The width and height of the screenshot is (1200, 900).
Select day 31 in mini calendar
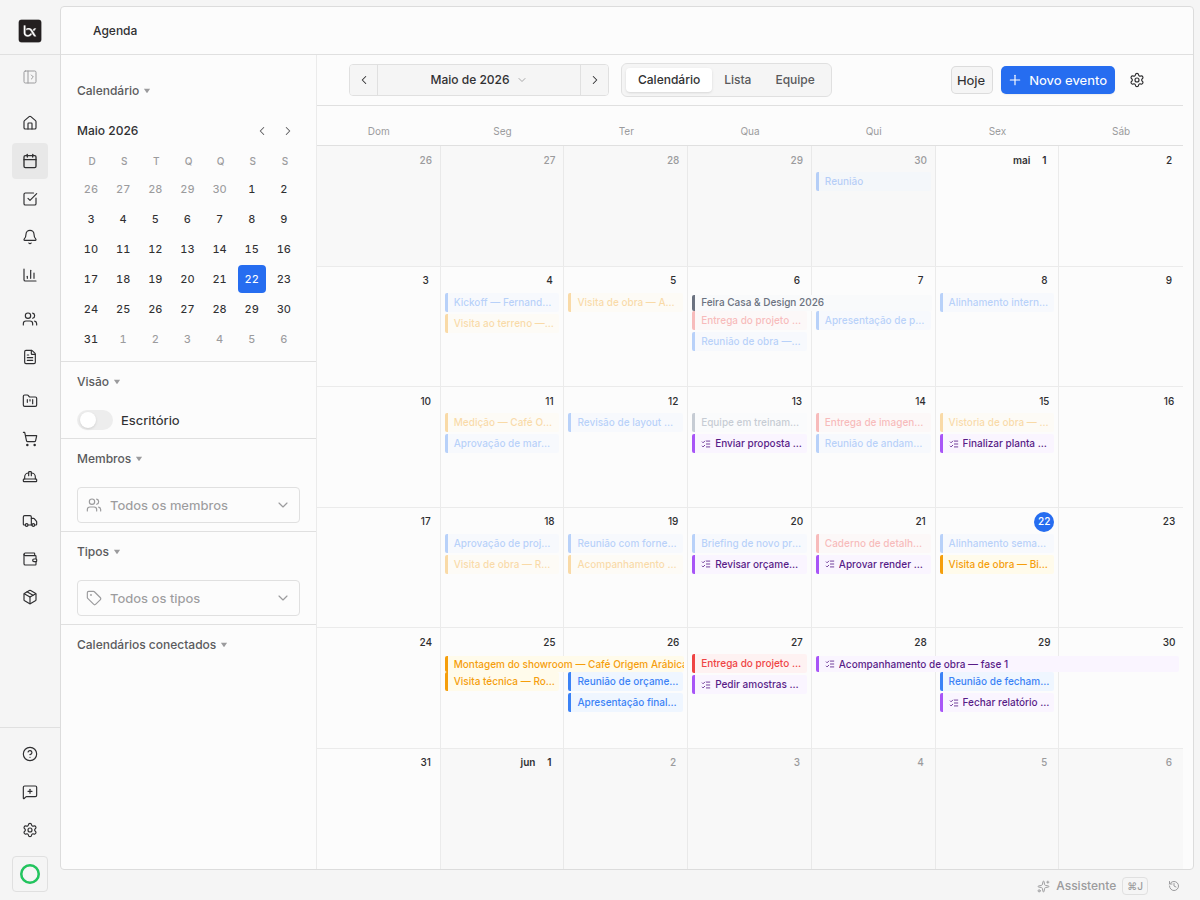tap(91, 339)
